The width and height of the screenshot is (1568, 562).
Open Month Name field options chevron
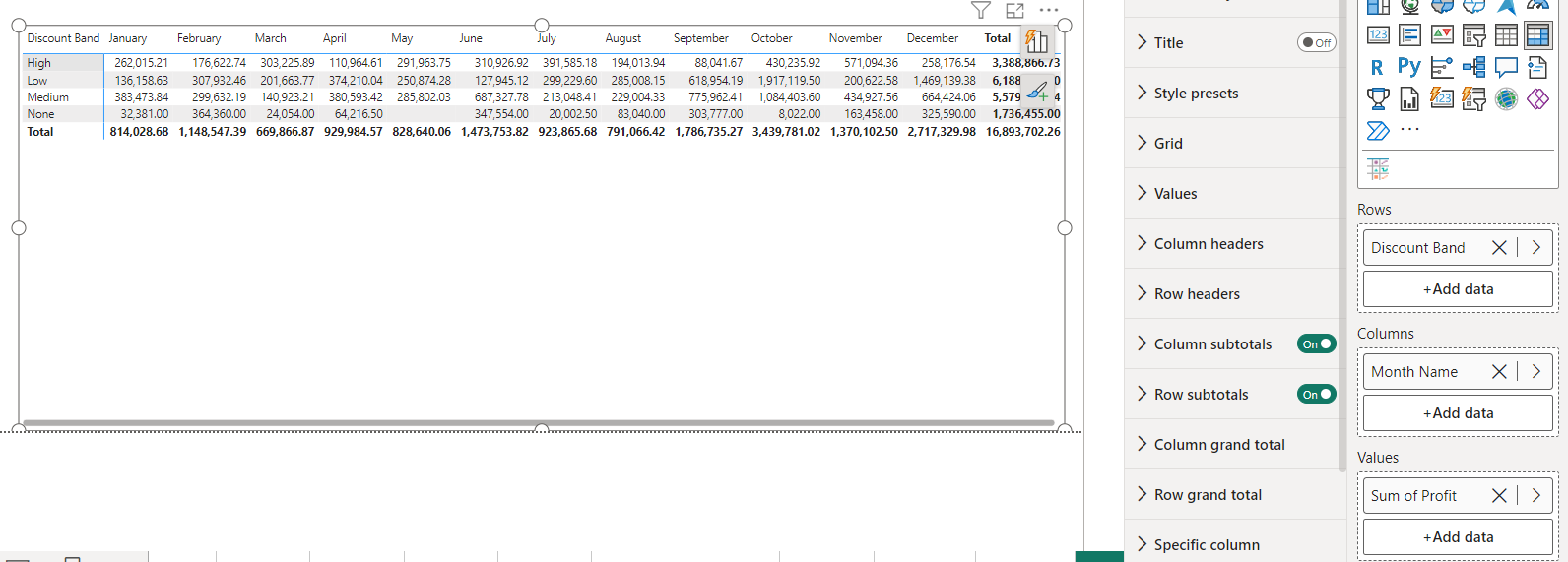point(1536,372)
